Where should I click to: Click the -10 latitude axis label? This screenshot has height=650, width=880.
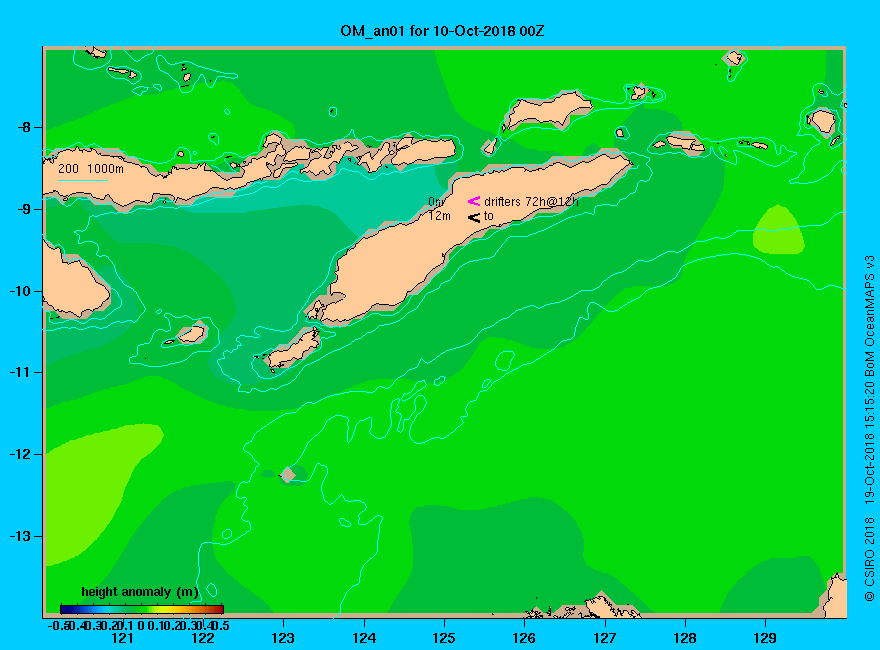point(21,291)
